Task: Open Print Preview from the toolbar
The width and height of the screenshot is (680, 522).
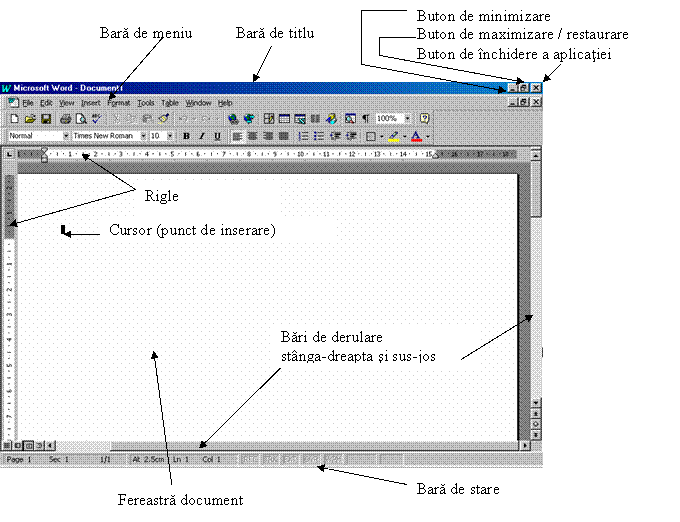Action: click(79, 118)
